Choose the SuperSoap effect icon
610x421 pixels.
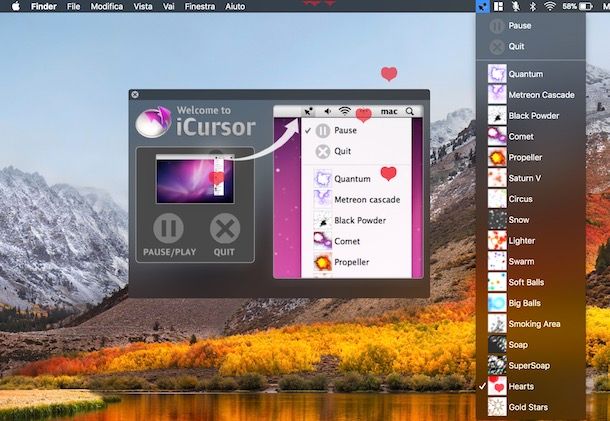point(497,365)
